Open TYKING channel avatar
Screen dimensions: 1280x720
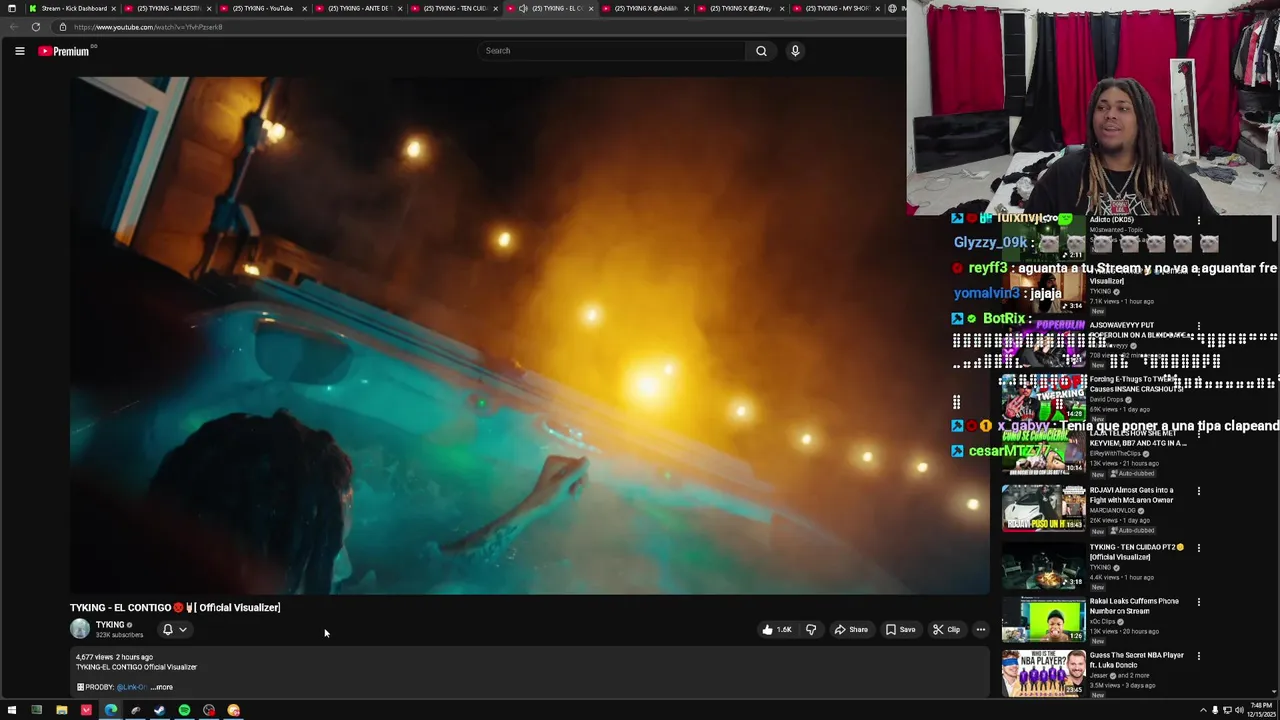point(80,629)
